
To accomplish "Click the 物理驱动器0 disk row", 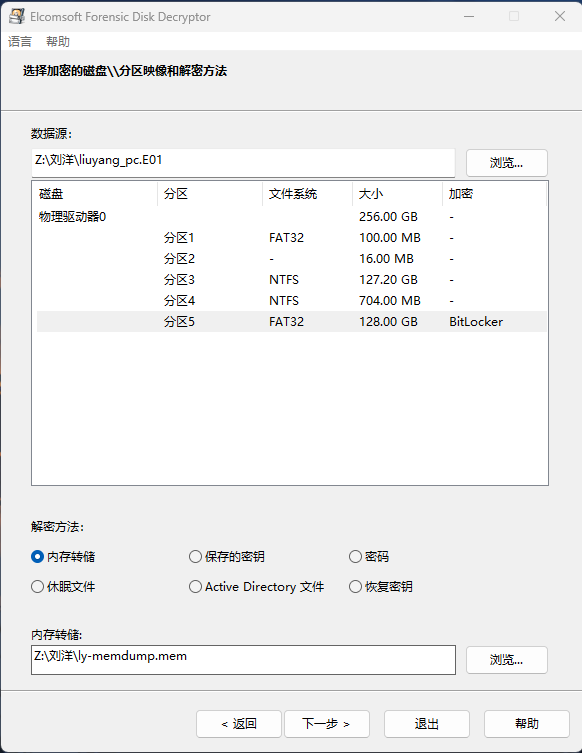I will [291, 217].
